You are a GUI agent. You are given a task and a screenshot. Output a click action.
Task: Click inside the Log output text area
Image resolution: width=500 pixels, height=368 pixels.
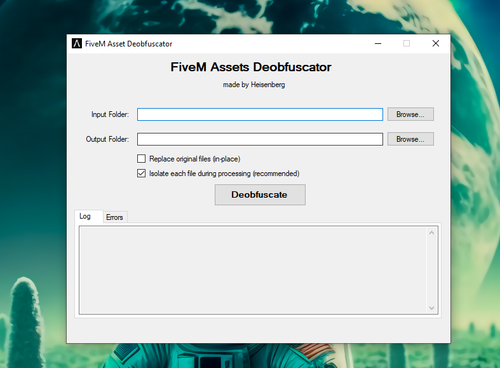click(x=253, y=270)
